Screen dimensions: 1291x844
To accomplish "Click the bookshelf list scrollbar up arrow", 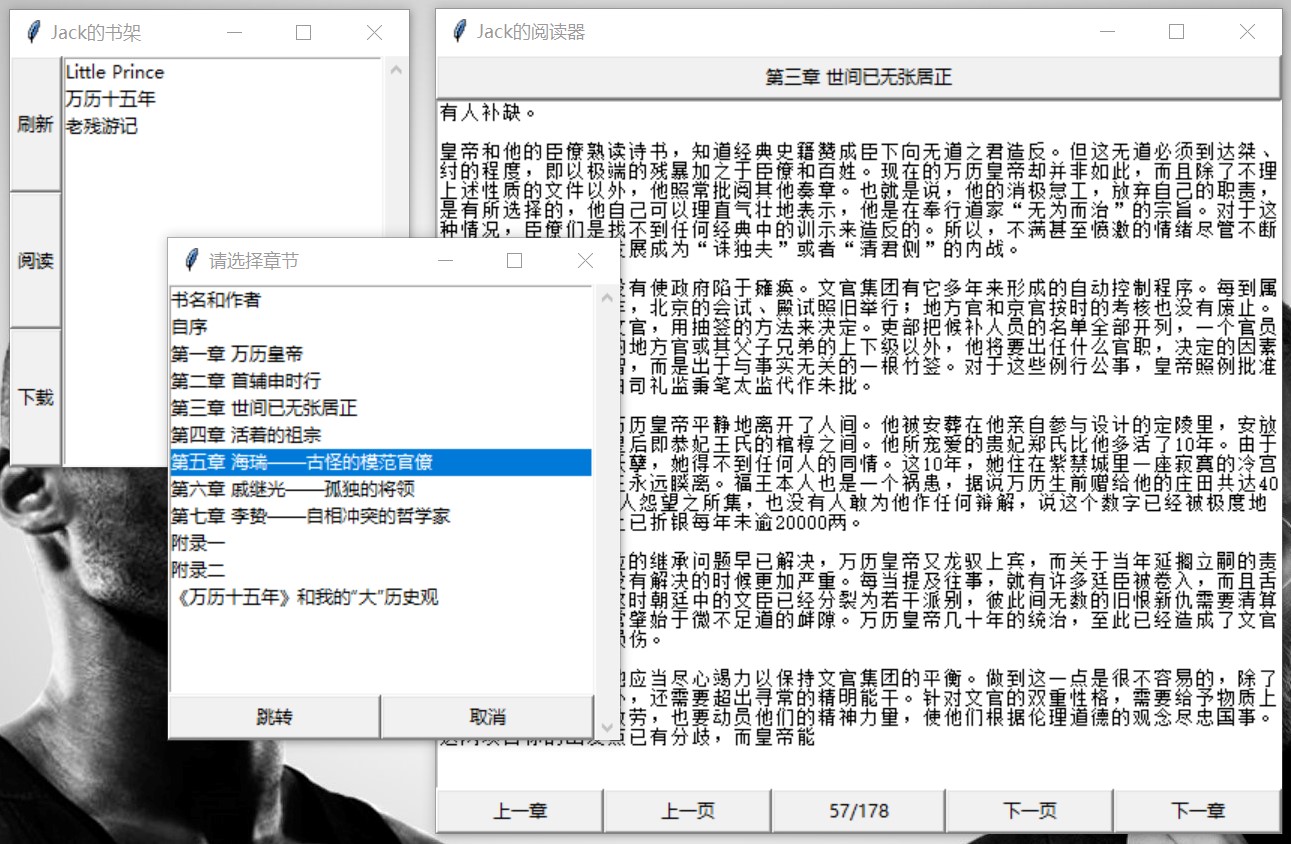I will 395,71.
